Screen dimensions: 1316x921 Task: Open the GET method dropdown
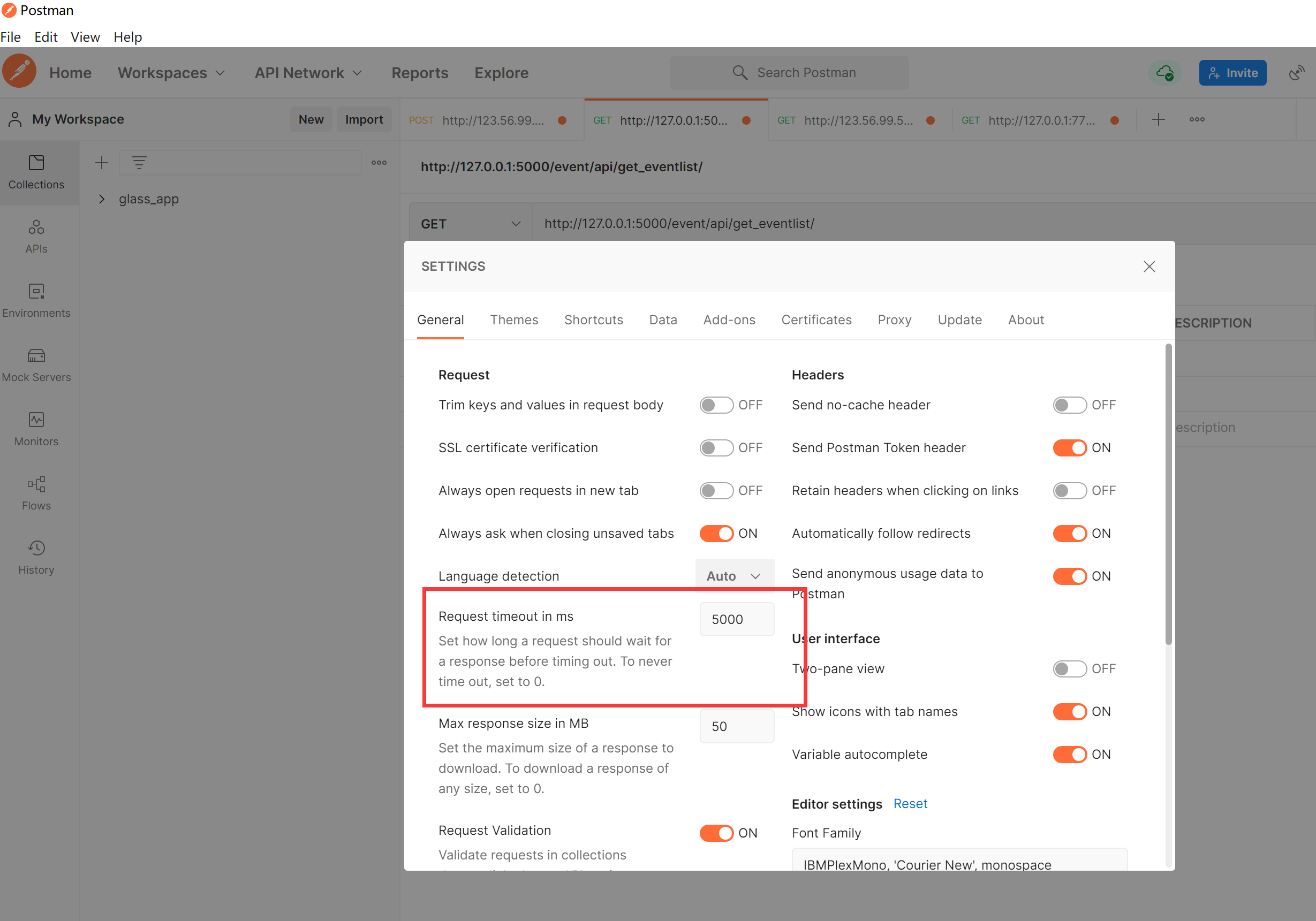click(470, 224)
